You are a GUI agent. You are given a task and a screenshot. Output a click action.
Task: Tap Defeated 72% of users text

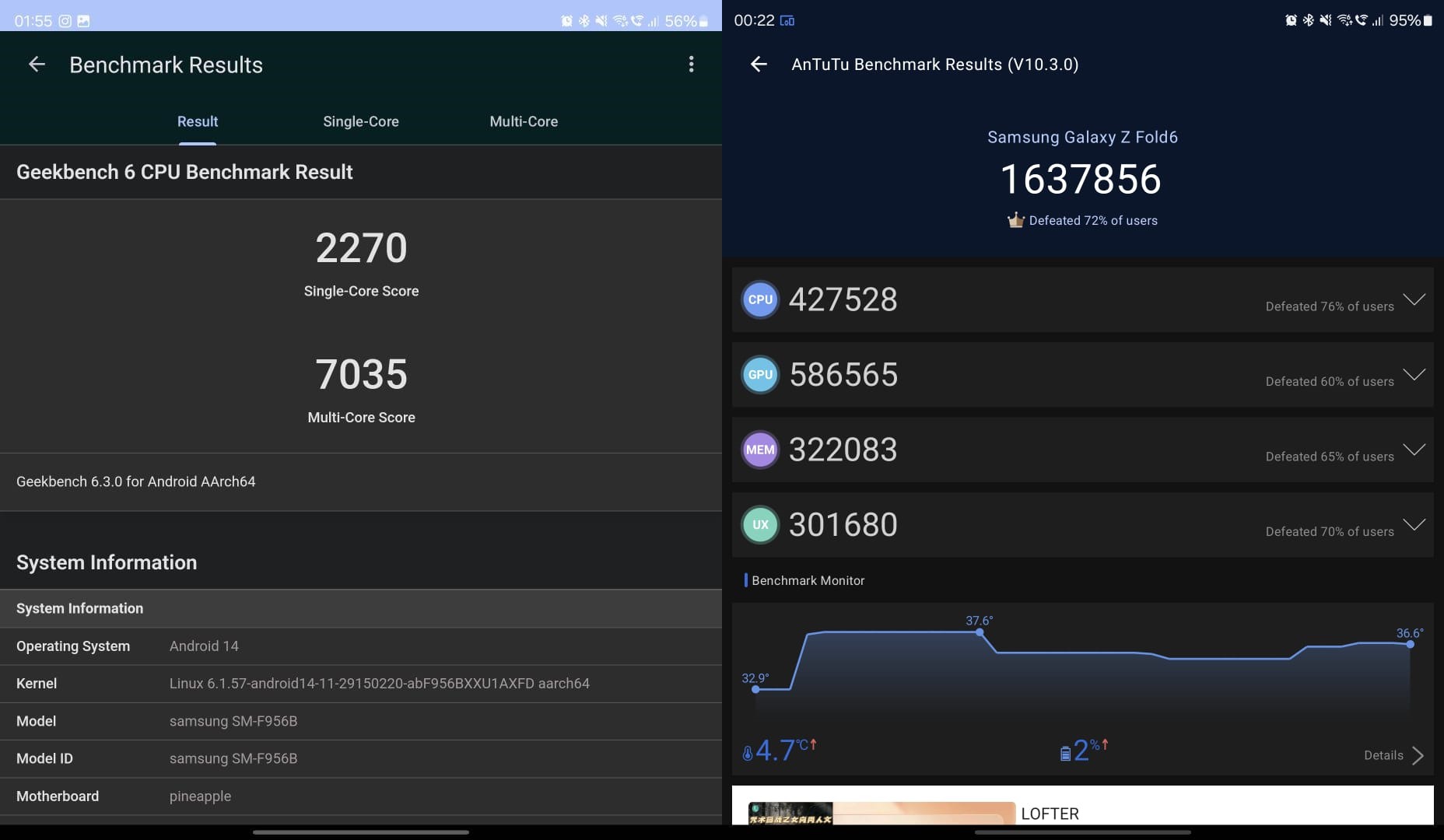[1093, 220]
